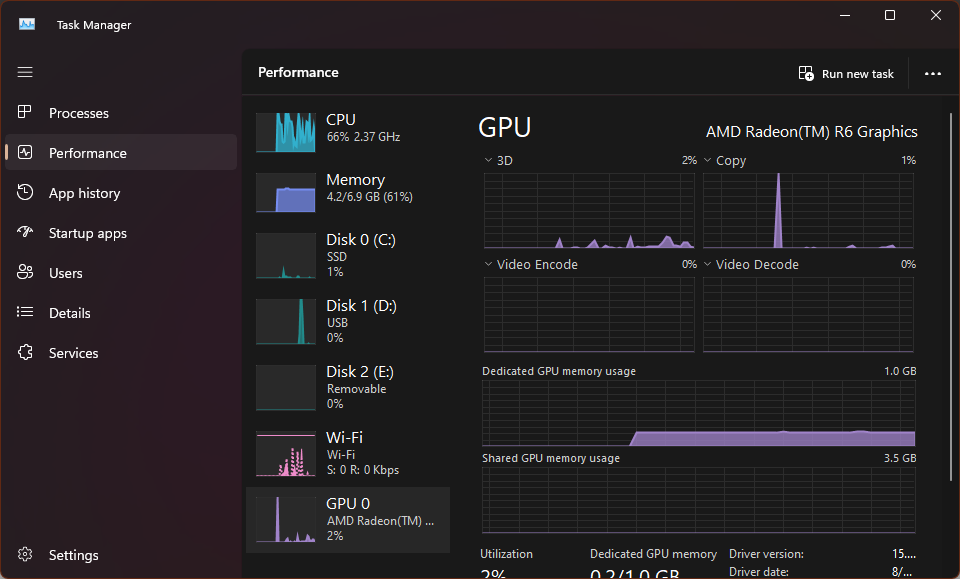Click the details pane vertical scrollbar
Image resolution: width=960 pixels, height=579 pixels.
point(951,296)
